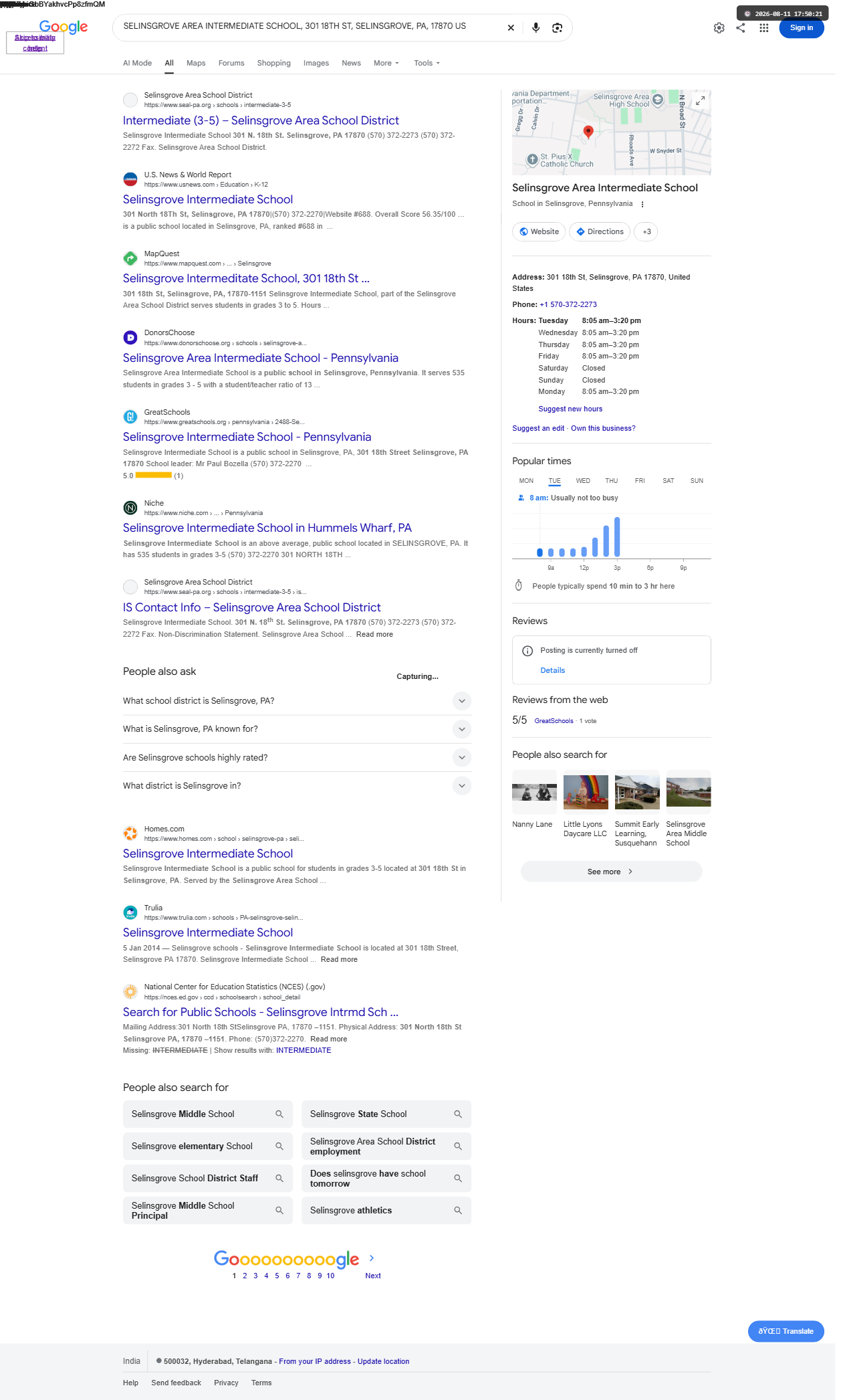This screenshot has height=1400, width=845.
Task: Click the map pin on school location
Action: click(x=588, y=131)
